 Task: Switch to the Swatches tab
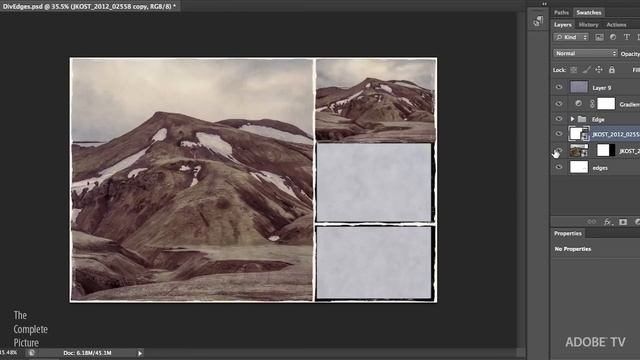(589, 13)
